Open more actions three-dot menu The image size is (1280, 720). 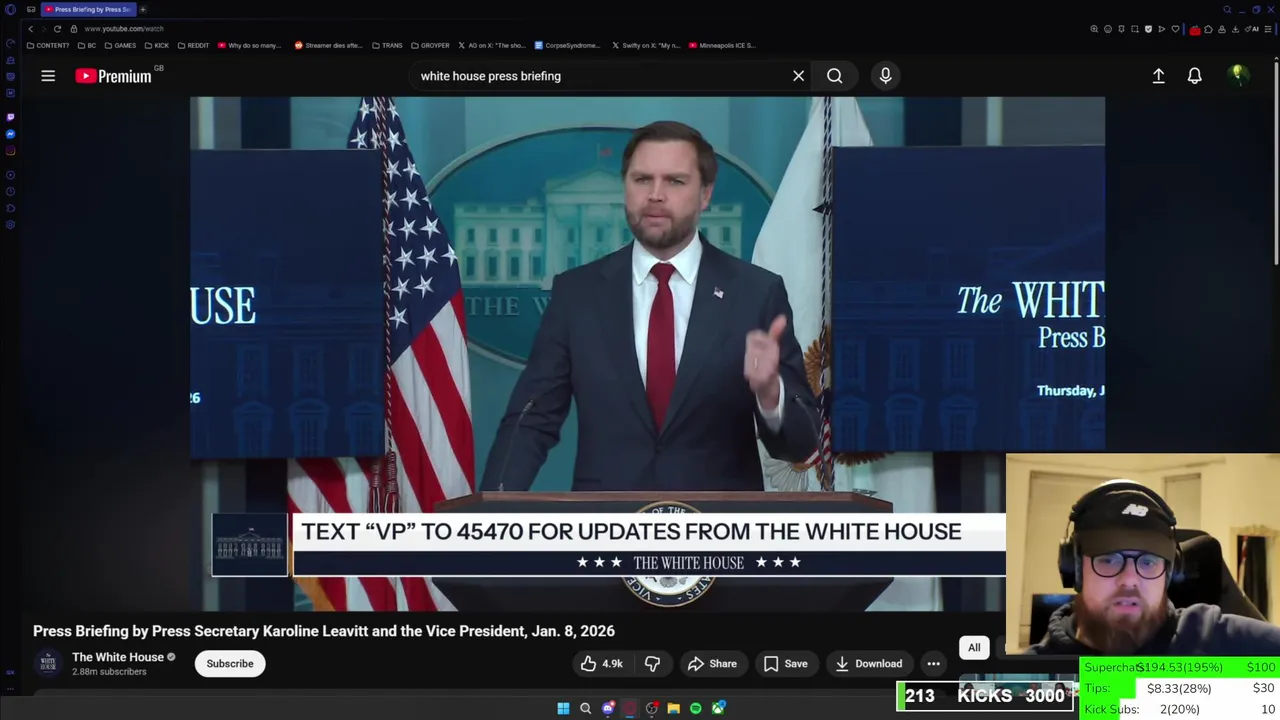(933, 663)
